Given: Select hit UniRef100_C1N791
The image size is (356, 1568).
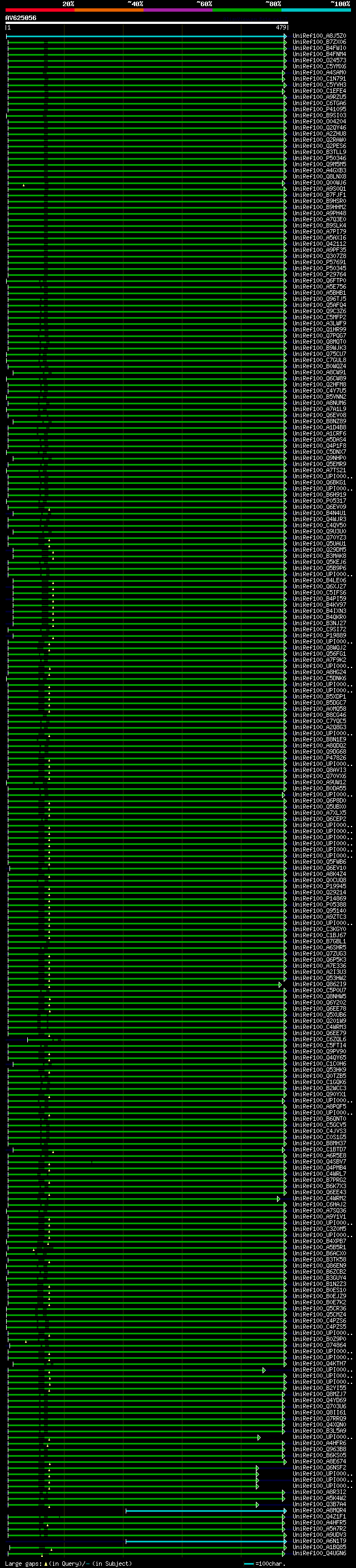Looking at the screenshot, I should [319, 78].
